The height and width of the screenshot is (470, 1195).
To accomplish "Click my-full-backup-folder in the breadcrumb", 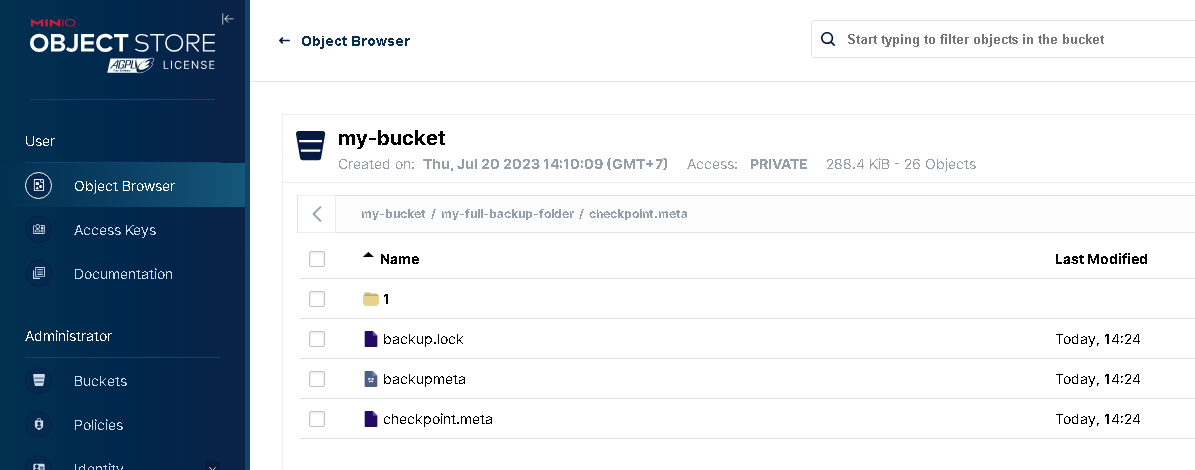I will click(508, 214).
